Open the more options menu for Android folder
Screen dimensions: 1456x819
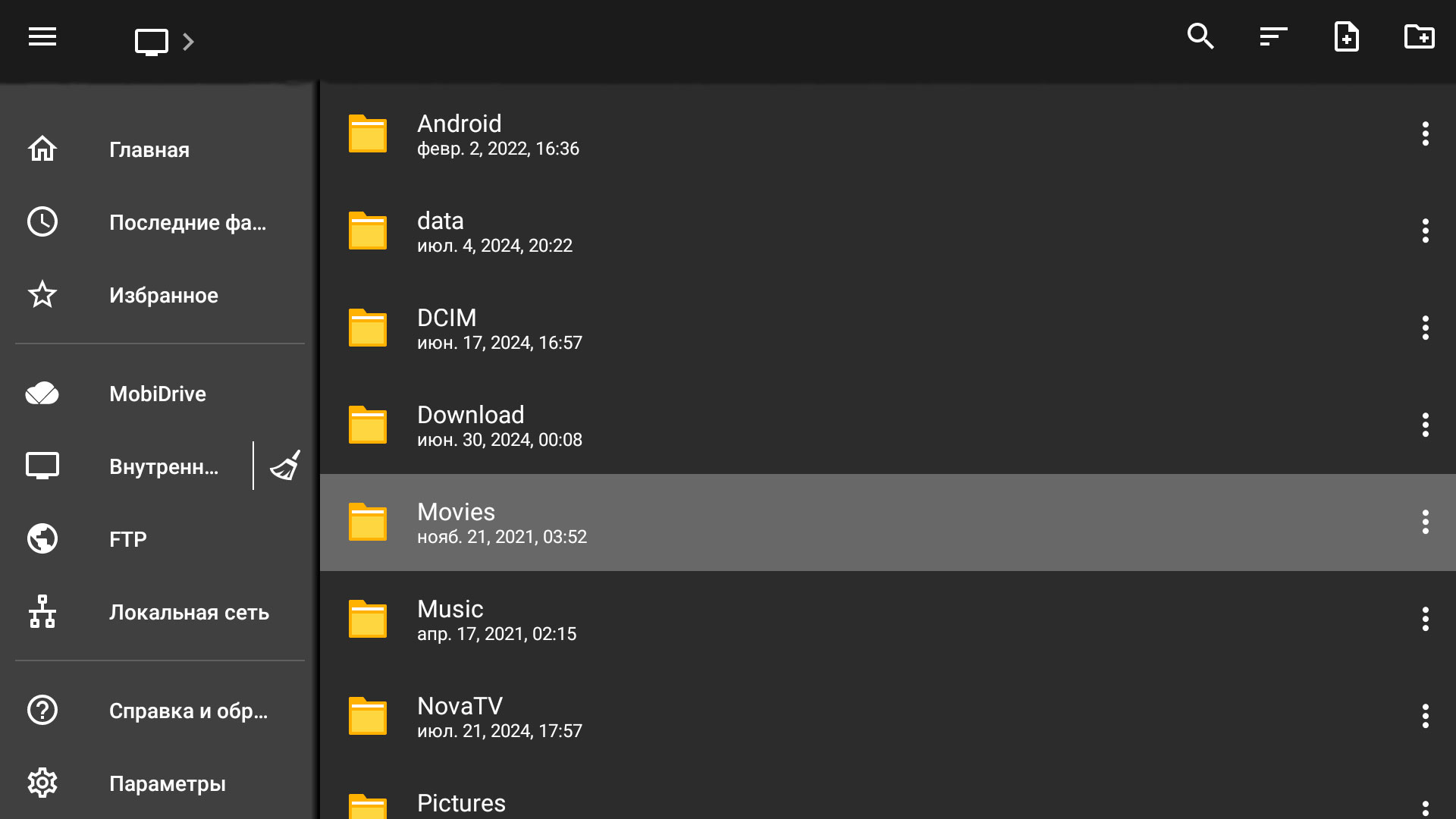(1425, 133)
